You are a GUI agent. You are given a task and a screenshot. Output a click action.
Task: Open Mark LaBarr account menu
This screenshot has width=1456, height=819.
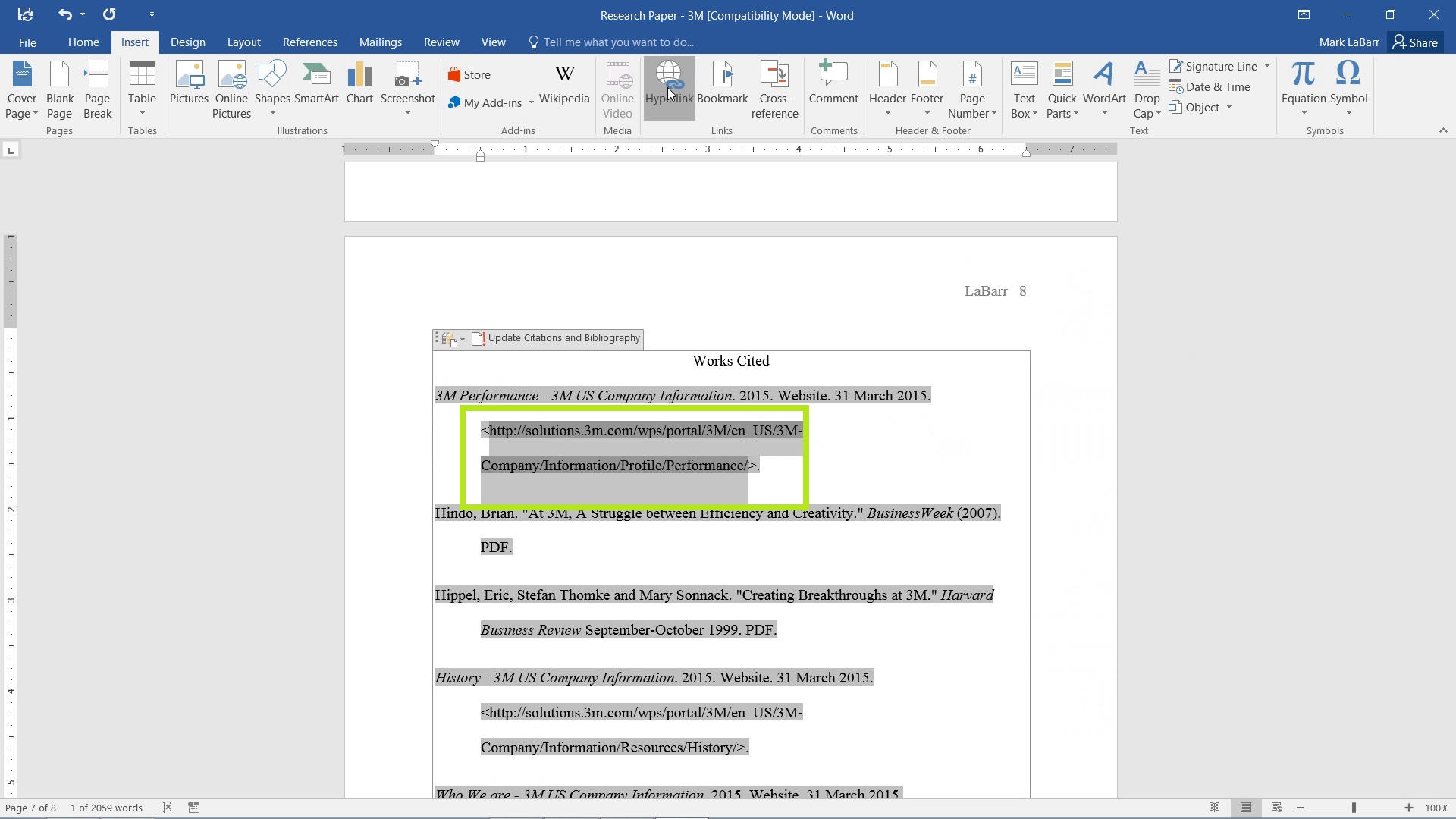coord(1349,42)
